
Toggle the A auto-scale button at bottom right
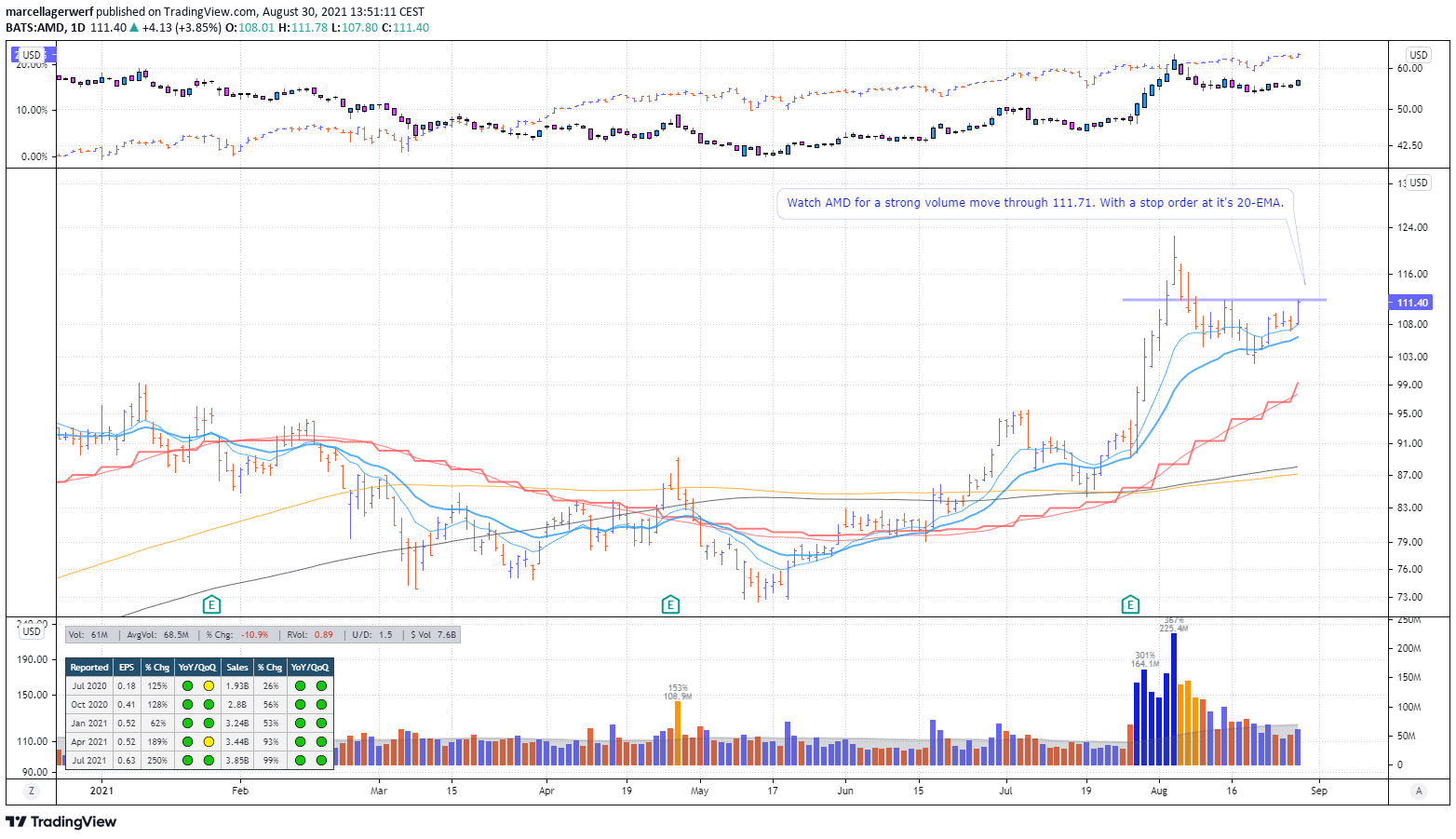(x=1419, y=791)
